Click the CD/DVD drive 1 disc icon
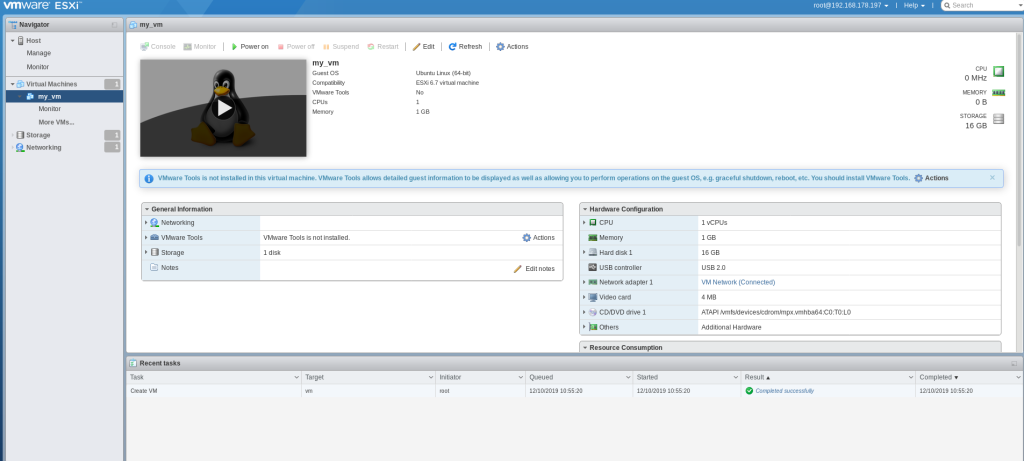The image size is (1024, 461). [x=593, y=313]
